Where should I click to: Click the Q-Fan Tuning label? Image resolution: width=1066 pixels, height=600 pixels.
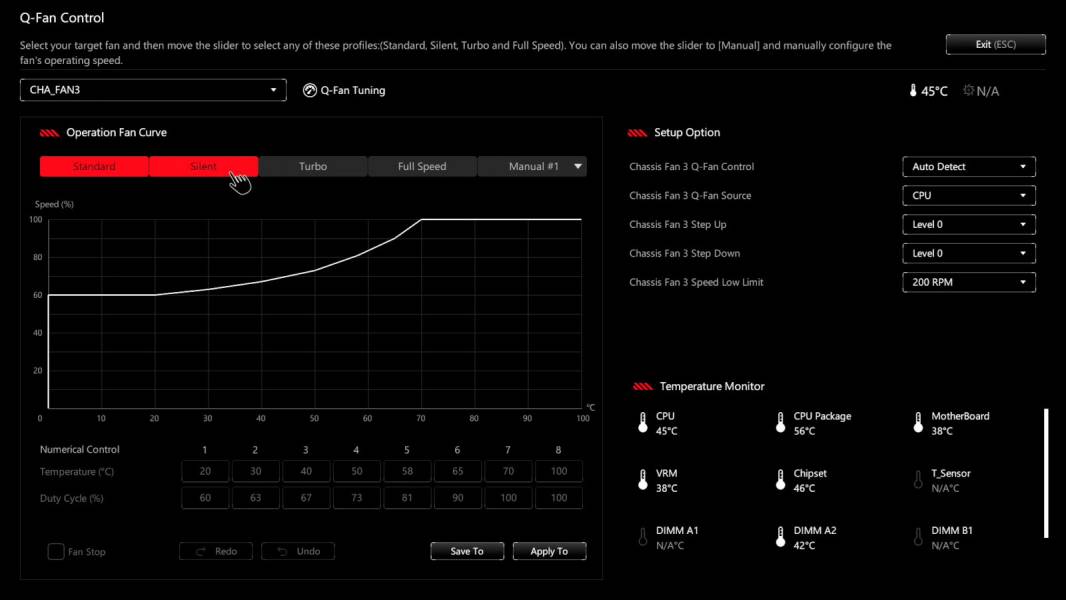[x=353, y=90]
